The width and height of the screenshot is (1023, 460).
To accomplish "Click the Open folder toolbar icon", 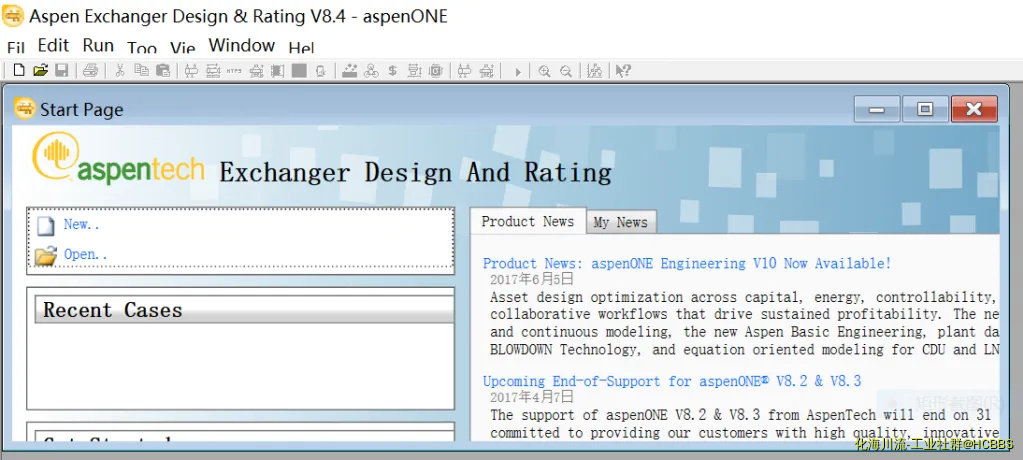I will 40,71.
